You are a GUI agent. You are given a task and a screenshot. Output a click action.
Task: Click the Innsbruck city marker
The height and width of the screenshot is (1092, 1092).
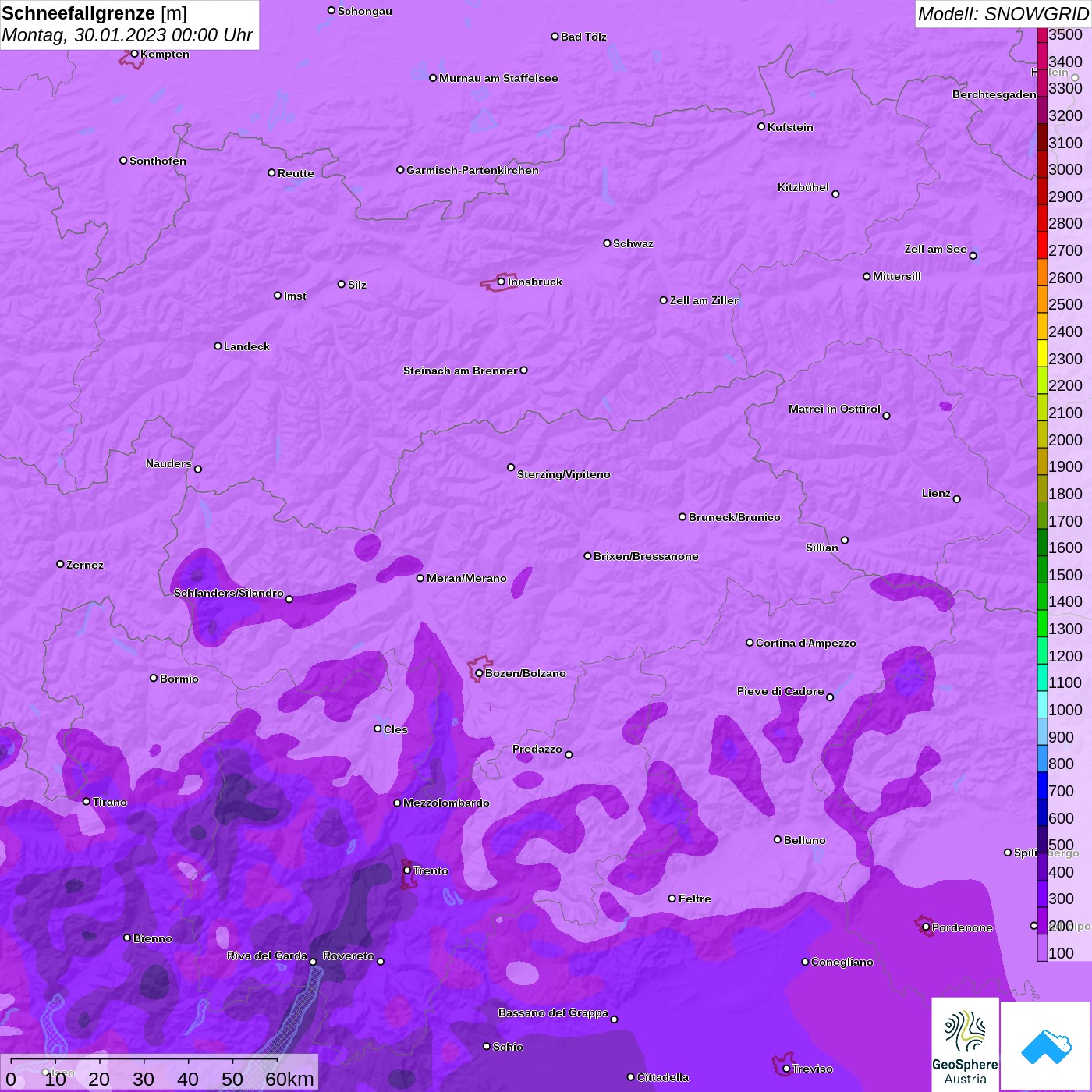tap(502, 282)
